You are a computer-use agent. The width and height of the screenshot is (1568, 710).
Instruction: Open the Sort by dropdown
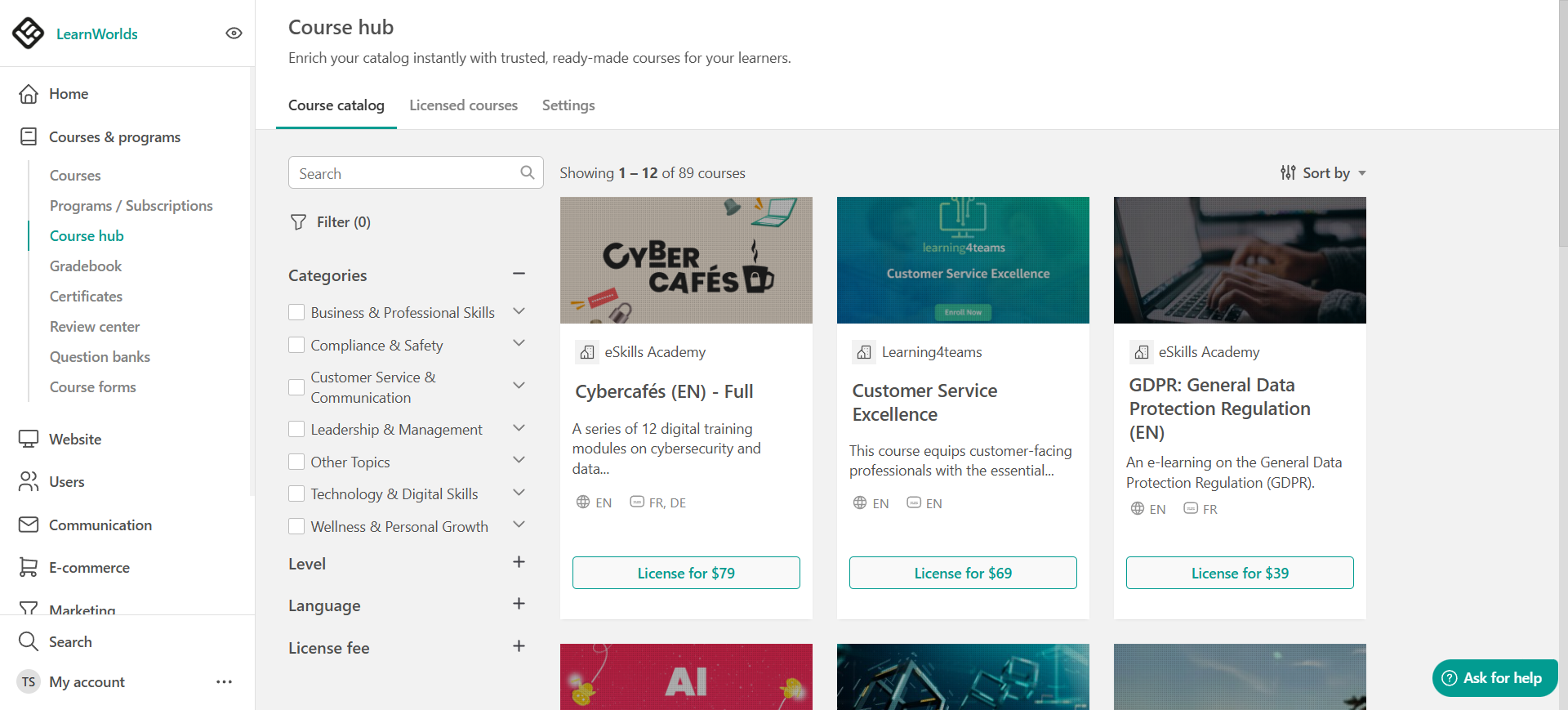tap(1323, 172)
